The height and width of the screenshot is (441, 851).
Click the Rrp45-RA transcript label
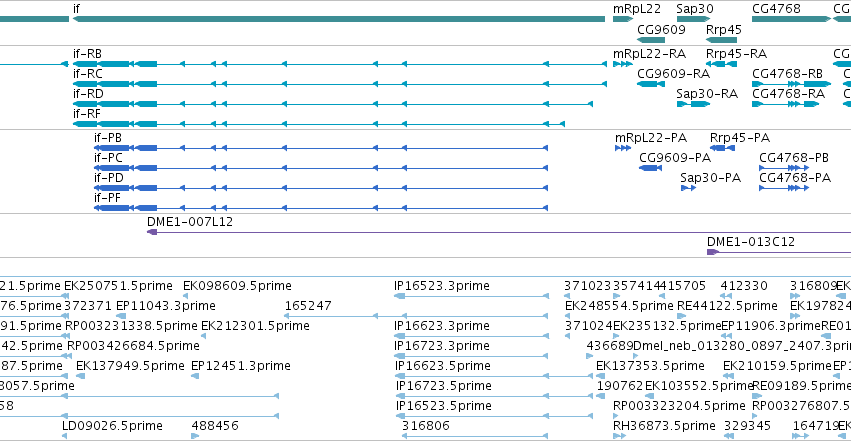[736, 54]
